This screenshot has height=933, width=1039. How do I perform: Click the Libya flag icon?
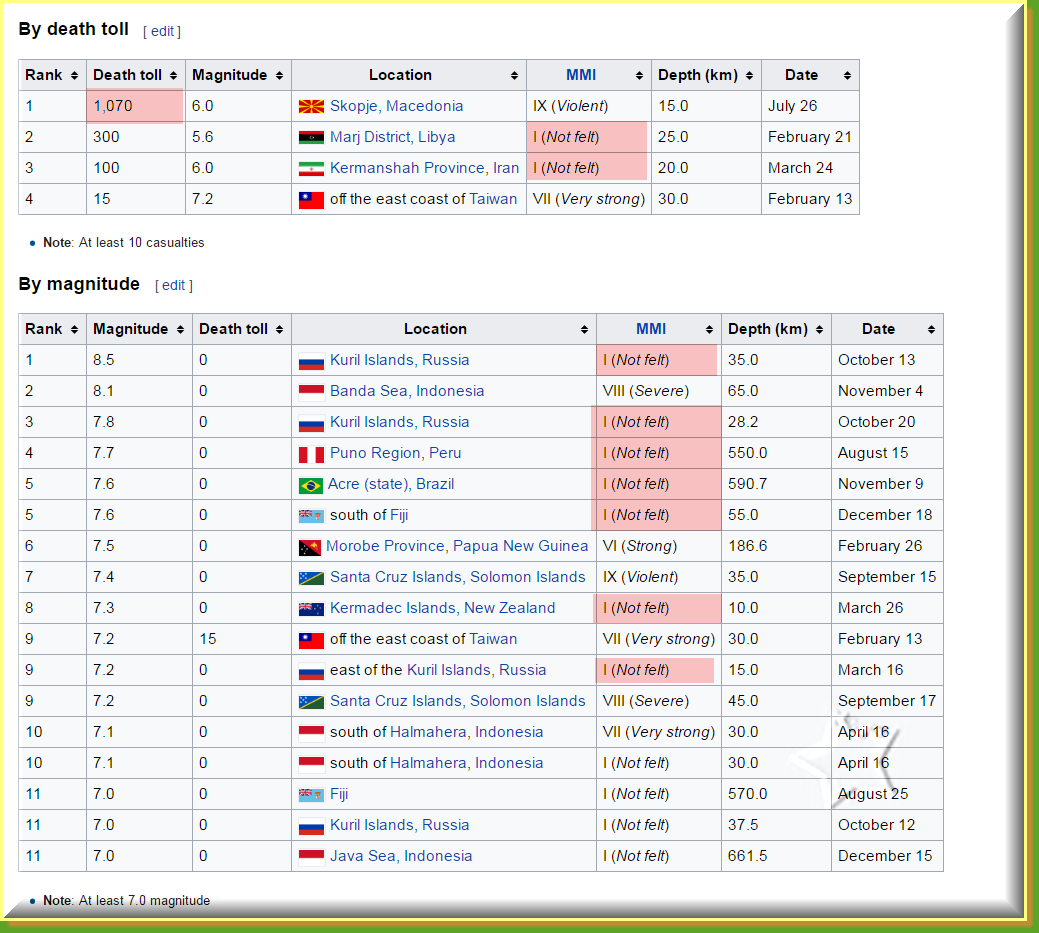[x=311, y=138]
